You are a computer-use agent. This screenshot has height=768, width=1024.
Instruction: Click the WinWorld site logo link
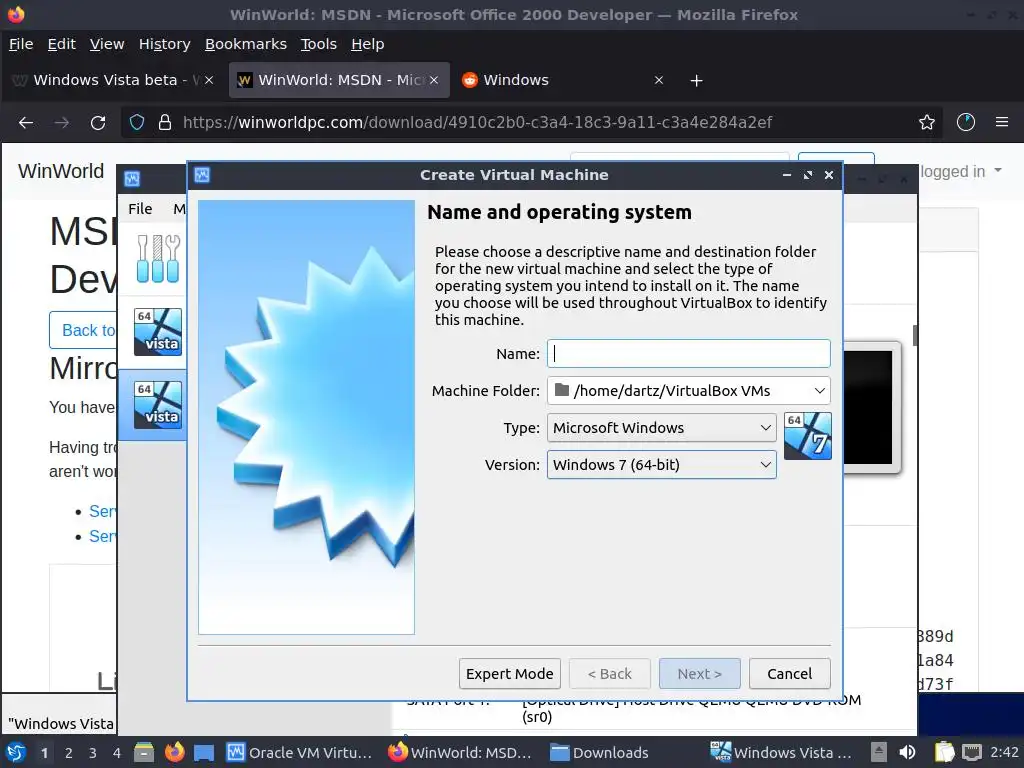coord(61,171)
